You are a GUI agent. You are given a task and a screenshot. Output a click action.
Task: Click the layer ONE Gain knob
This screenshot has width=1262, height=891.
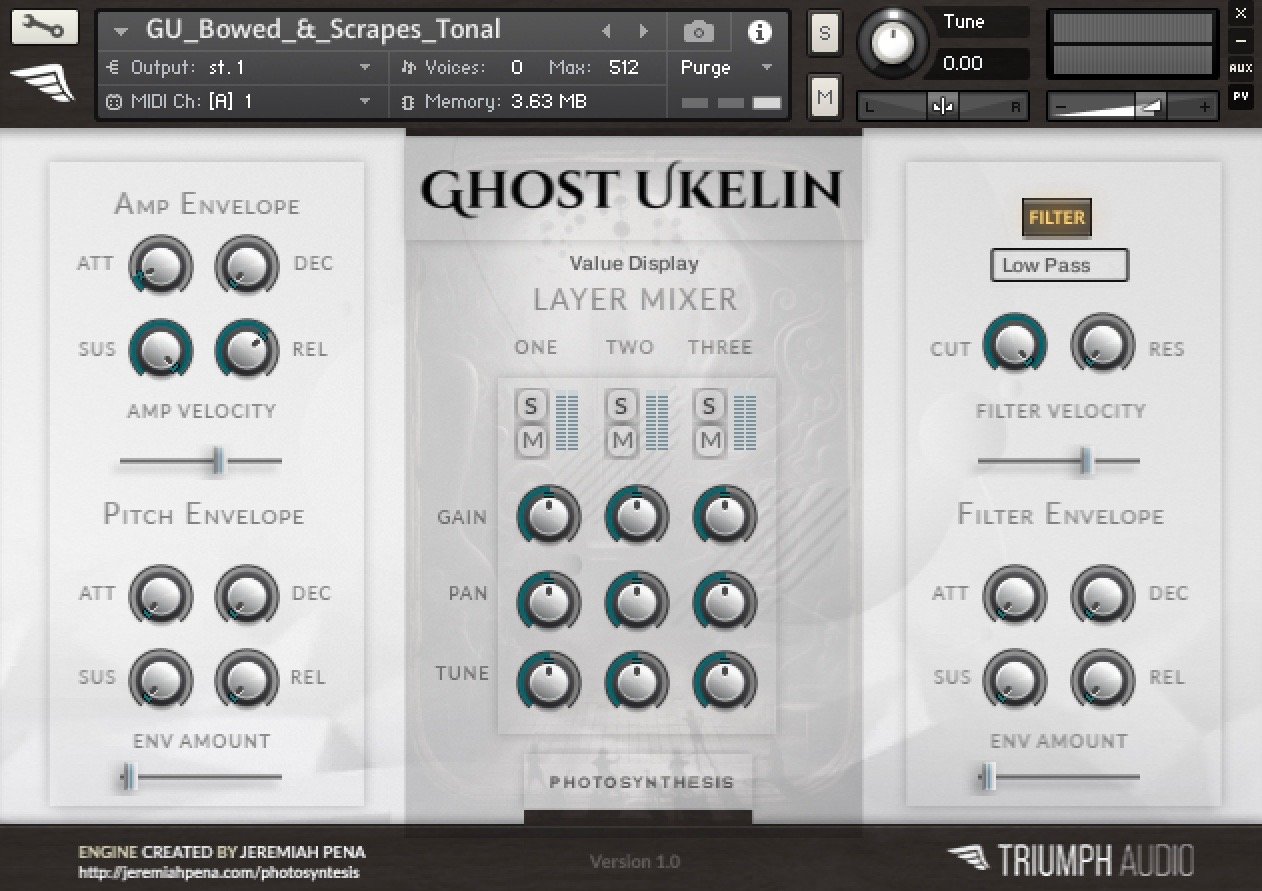pyautogui.click(x=548, y=517)
